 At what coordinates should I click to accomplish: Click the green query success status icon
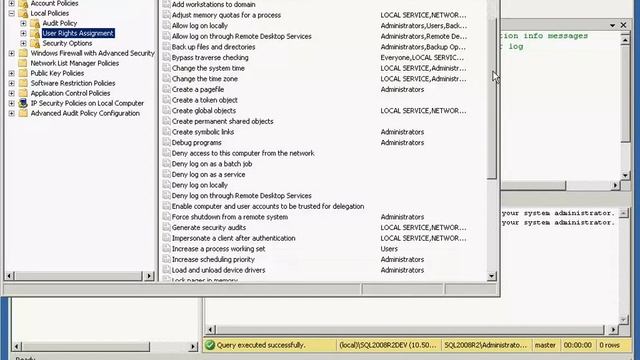[210, 345]
